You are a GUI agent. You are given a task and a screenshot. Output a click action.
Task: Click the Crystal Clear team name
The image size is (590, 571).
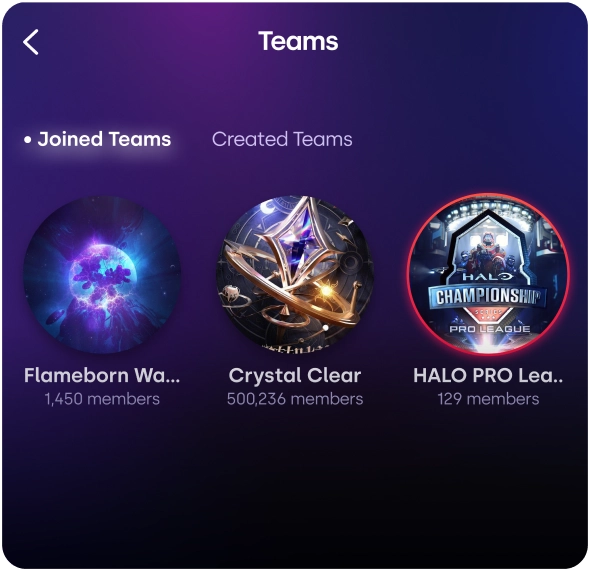295,375
